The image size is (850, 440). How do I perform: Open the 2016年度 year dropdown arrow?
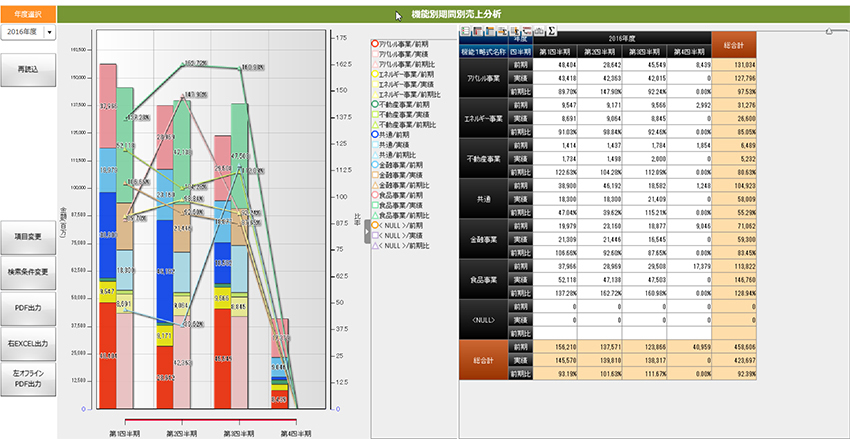50,32
